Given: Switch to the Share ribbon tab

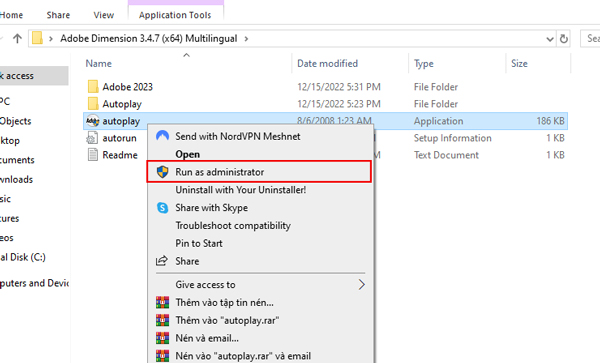Looking at the screenshot, I should click(58, 15).
